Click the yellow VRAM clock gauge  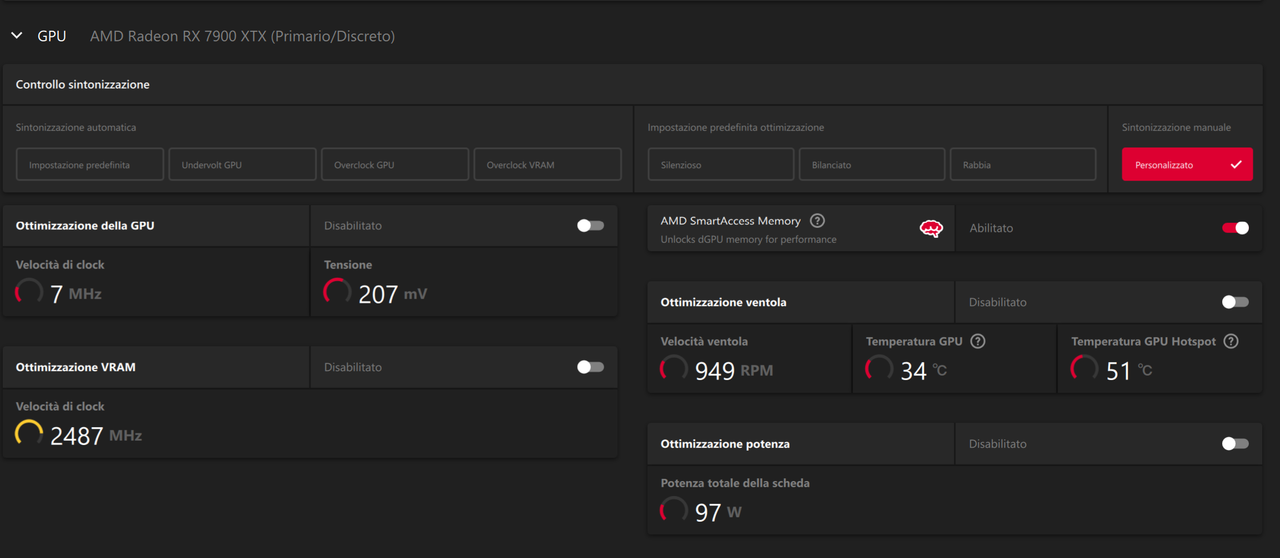(x=29, y=434)
